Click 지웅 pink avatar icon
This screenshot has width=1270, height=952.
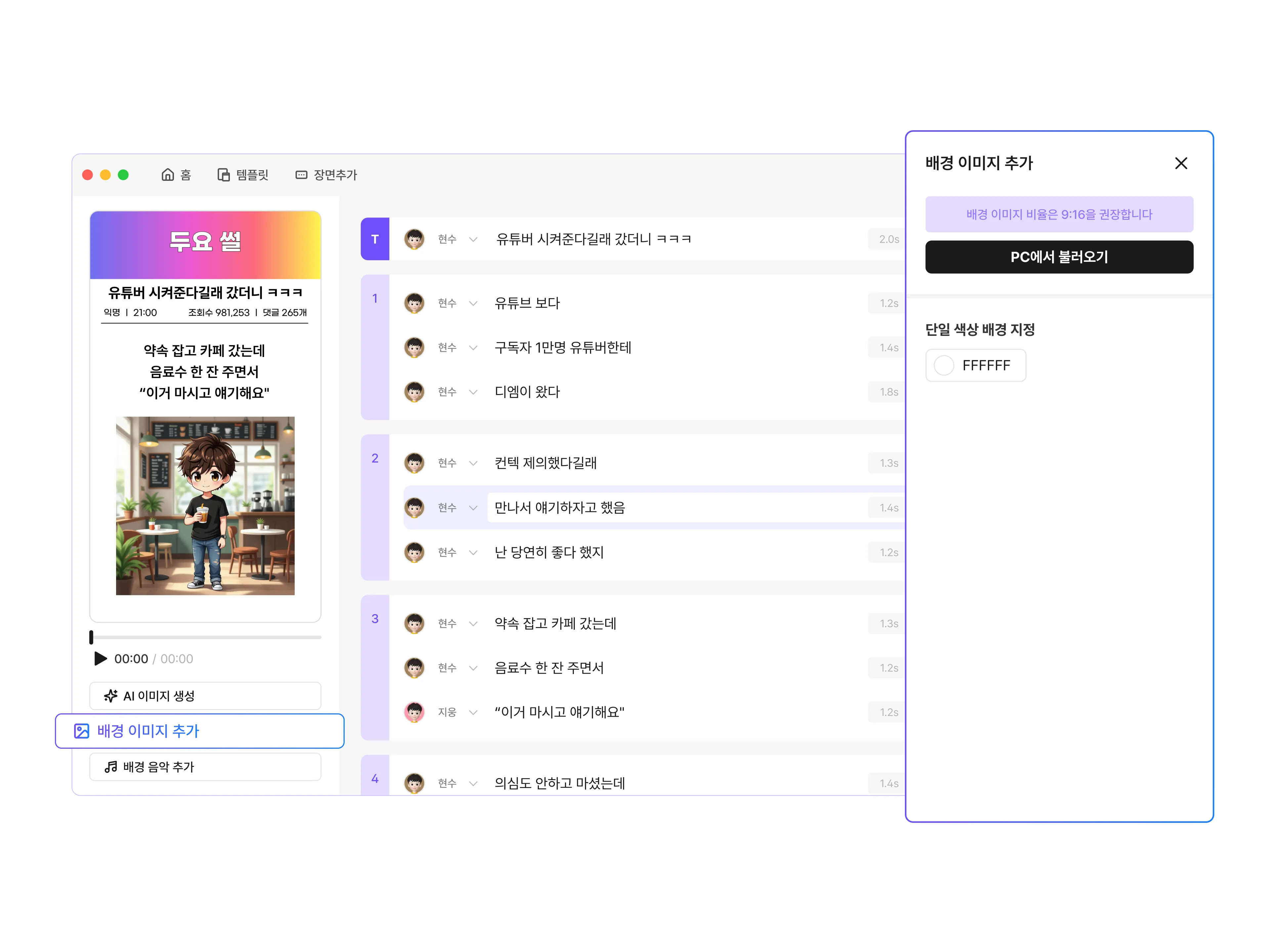414,712
